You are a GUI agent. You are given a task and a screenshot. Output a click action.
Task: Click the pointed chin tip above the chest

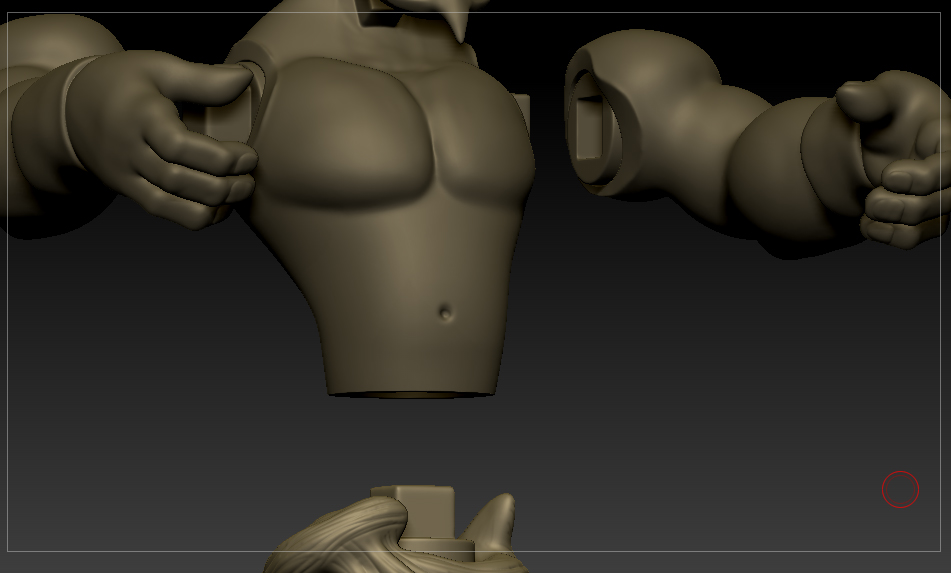coord(460,24)
